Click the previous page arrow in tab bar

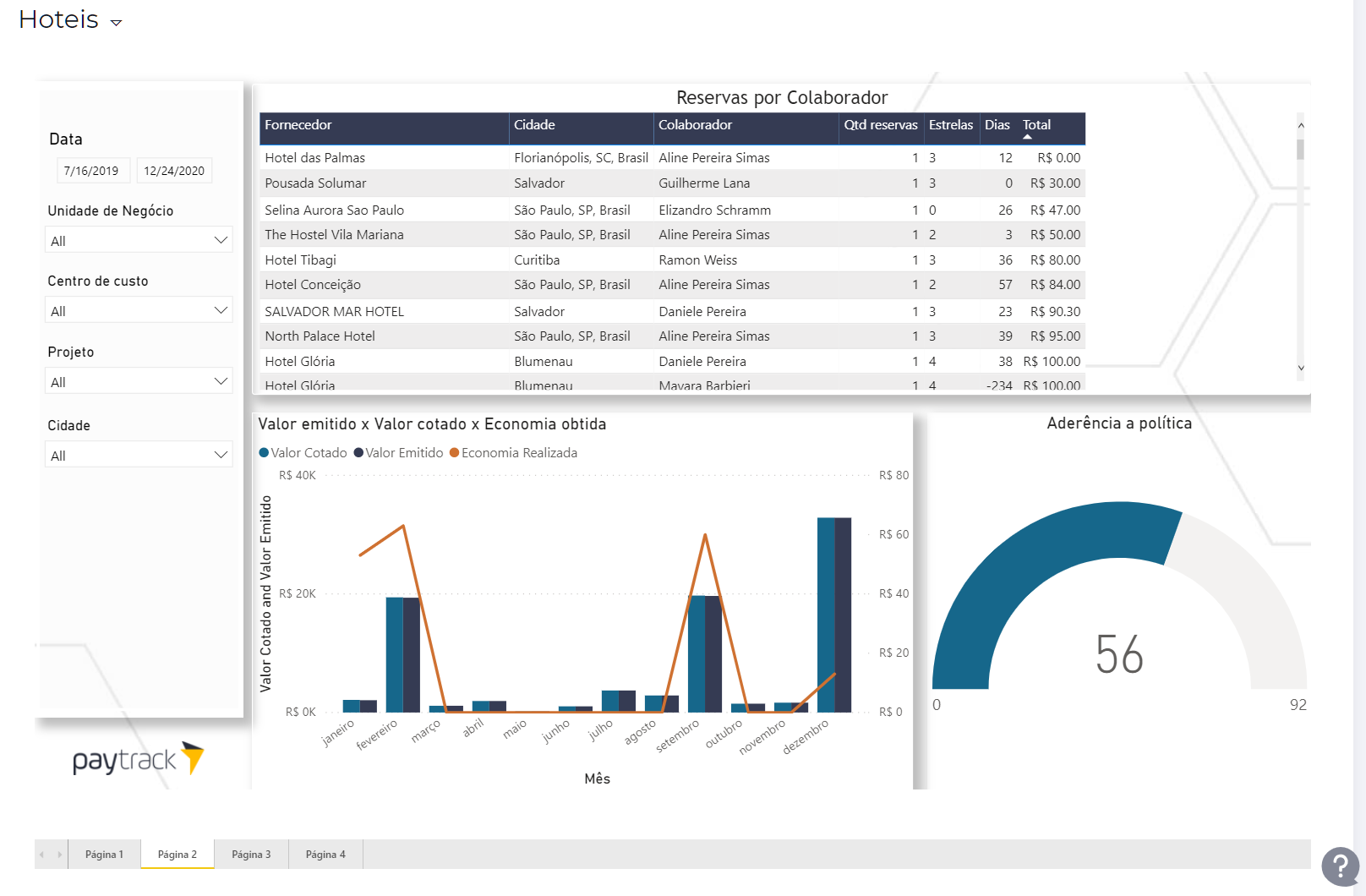41,855
